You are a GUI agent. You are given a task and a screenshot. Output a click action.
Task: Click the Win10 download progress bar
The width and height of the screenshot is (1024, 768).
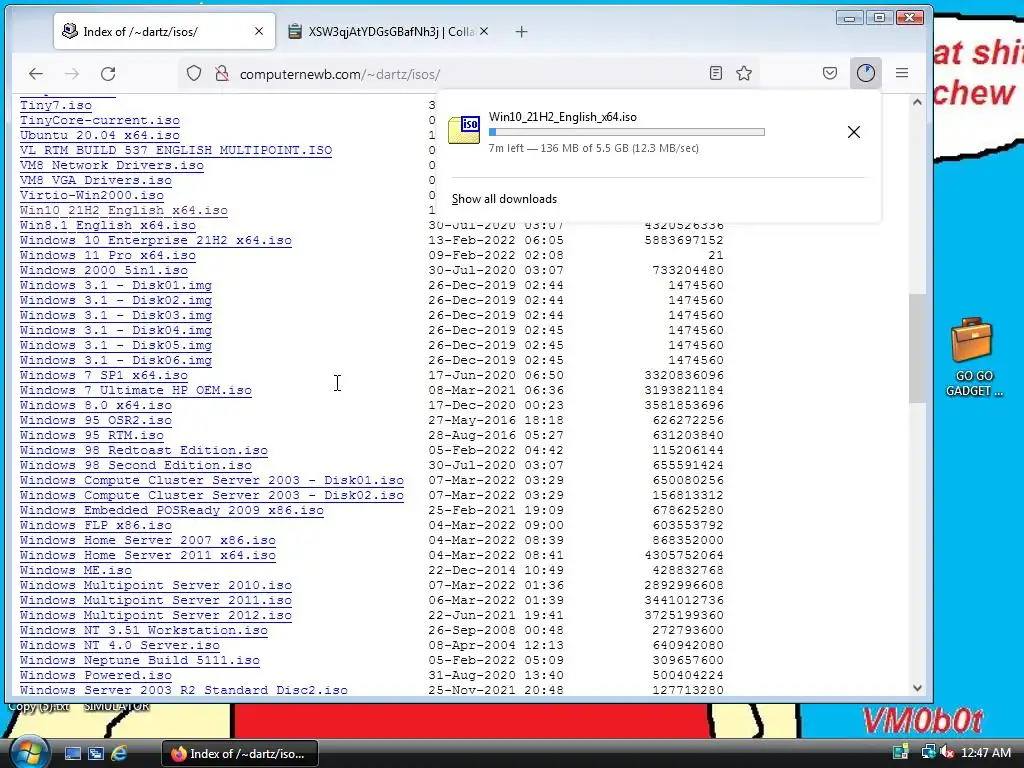click(x=627, y=132)
